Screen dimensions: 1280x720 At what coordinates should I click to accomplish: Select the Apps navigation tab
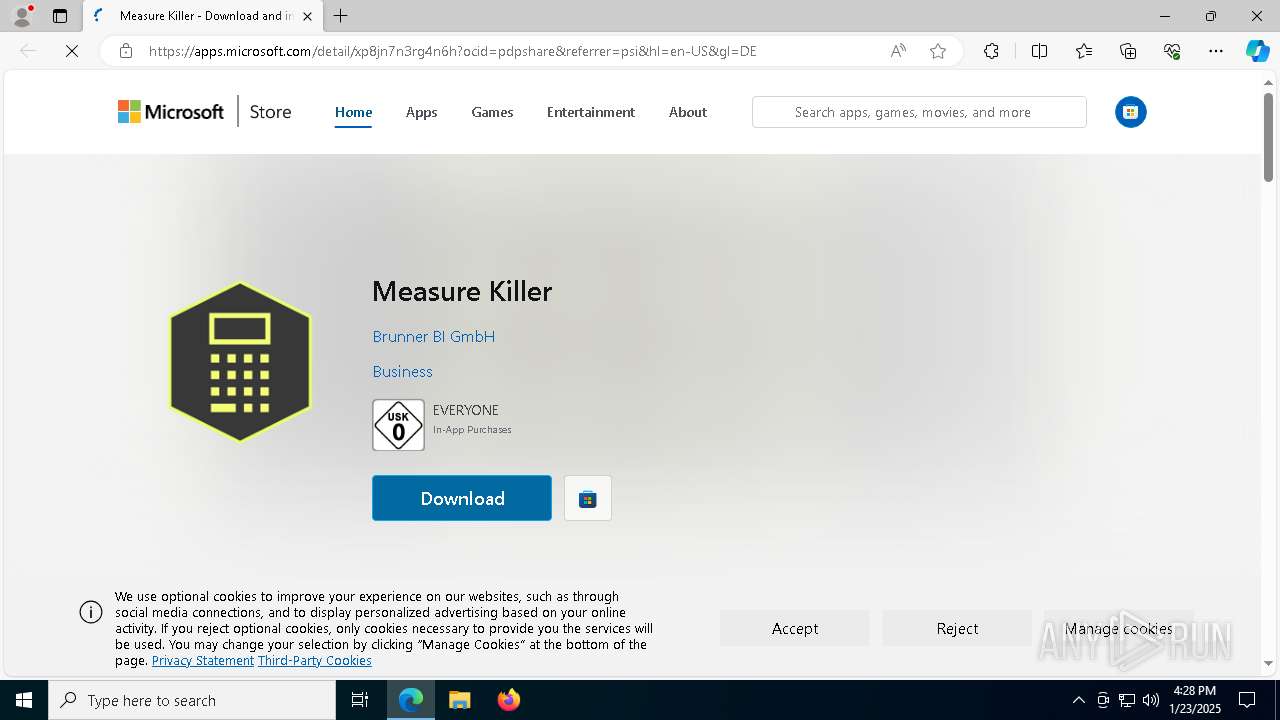coord(421,112)
